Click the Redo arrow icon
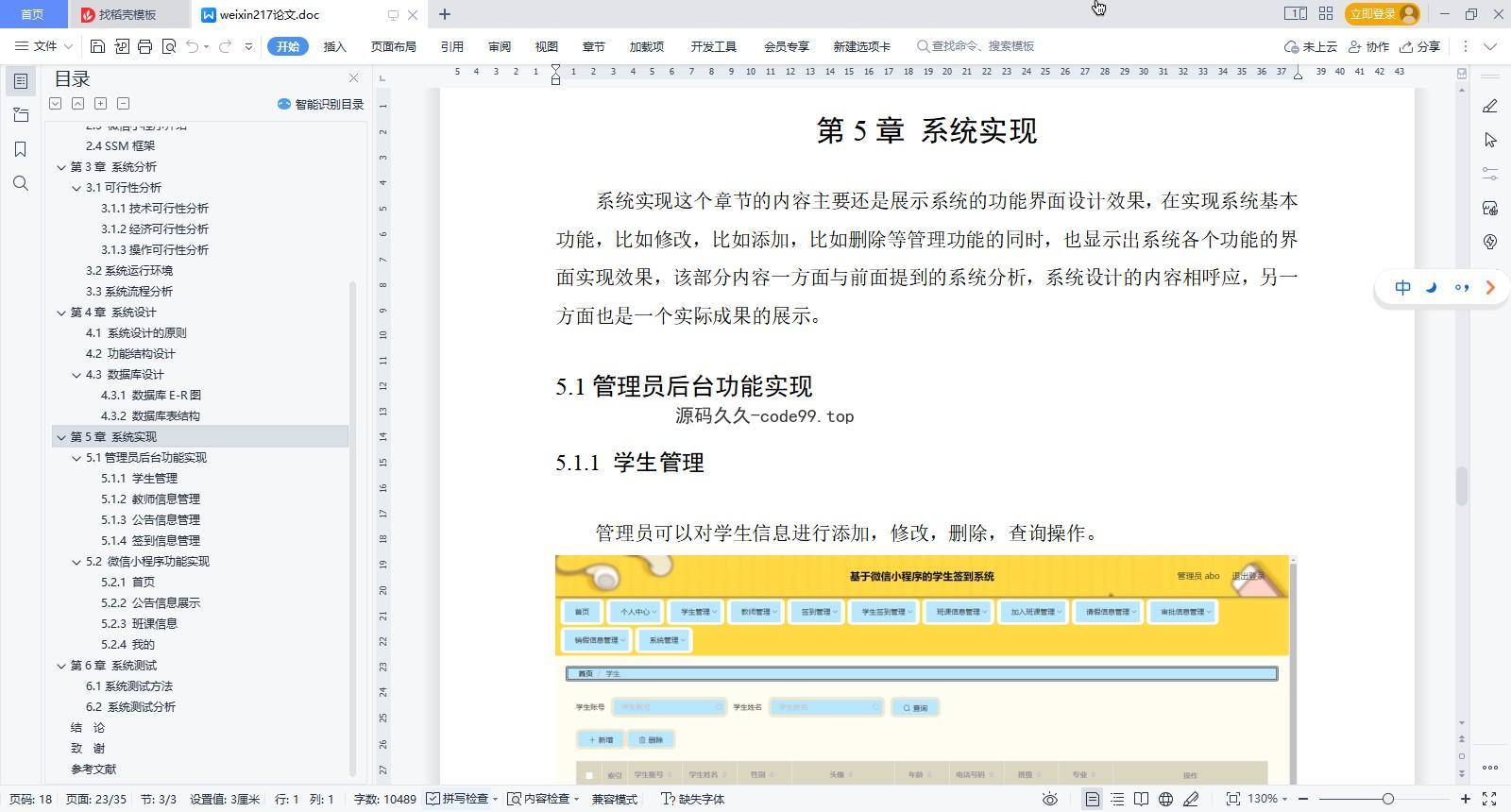 (225, 46)
